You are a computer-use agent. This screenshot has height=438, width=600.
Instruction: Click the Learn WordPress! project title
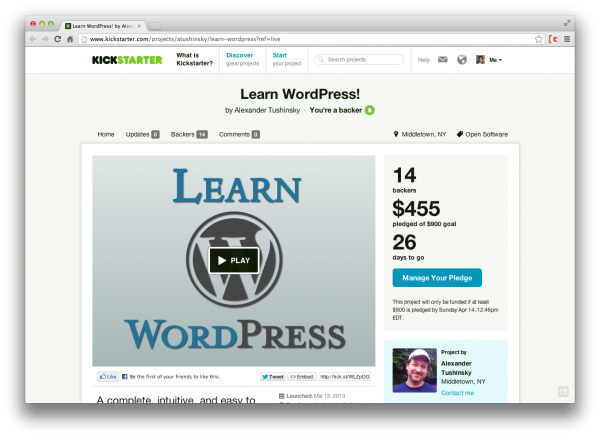(300, 94)
